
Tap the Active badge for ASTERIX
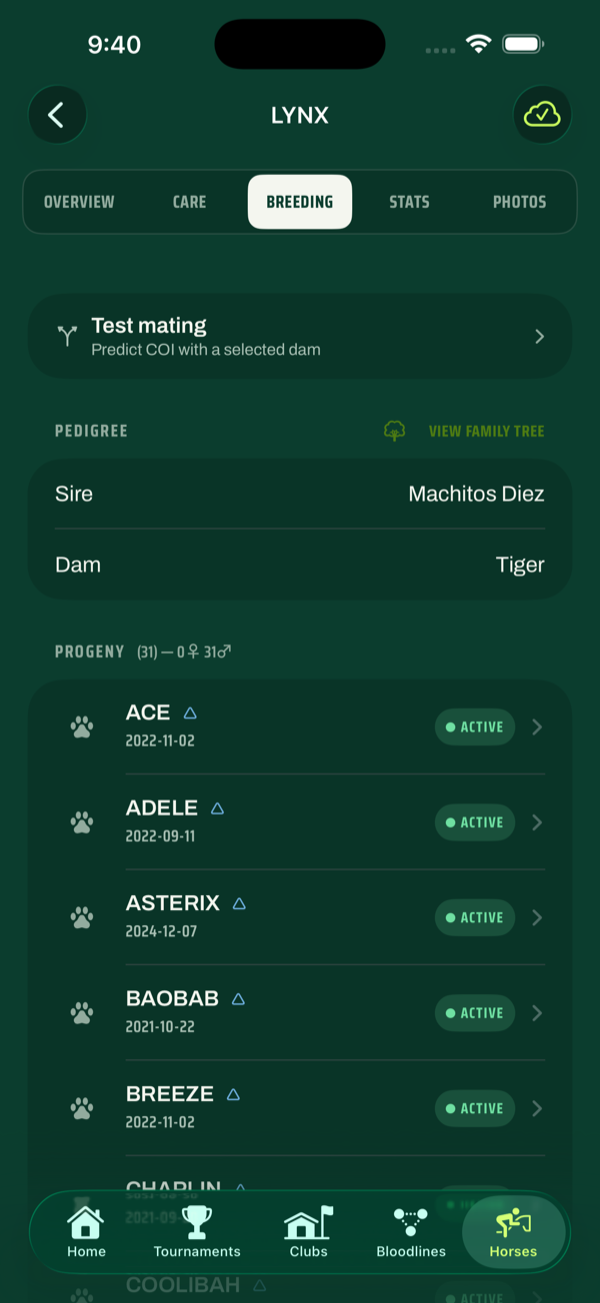point(475,918)
